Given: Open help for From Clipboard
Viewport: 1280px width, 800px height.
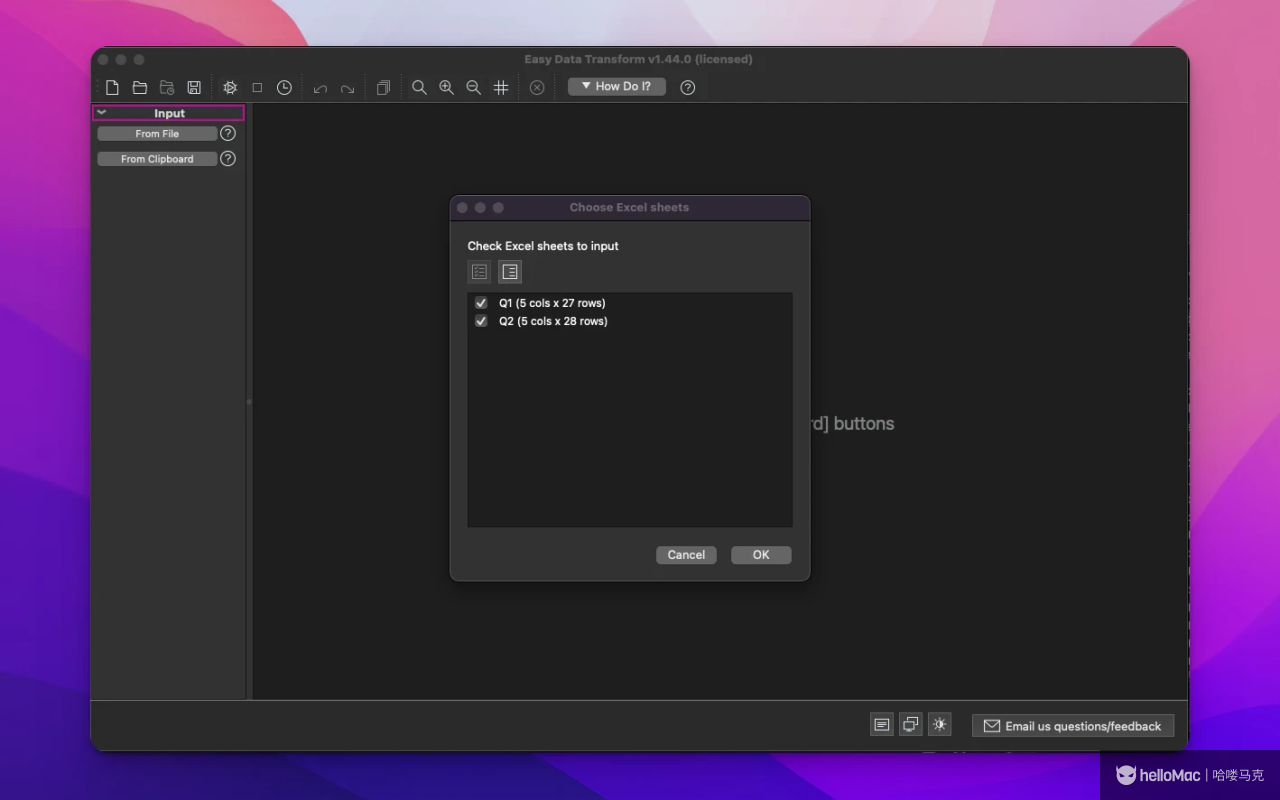Looking at the screenshot, I should [228, 158].
